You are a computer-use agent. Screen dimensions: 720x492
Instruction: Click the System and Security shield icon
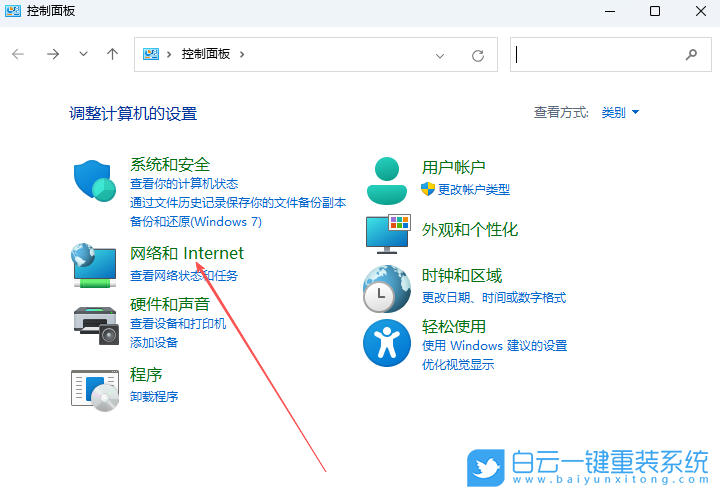pos(95,181)
